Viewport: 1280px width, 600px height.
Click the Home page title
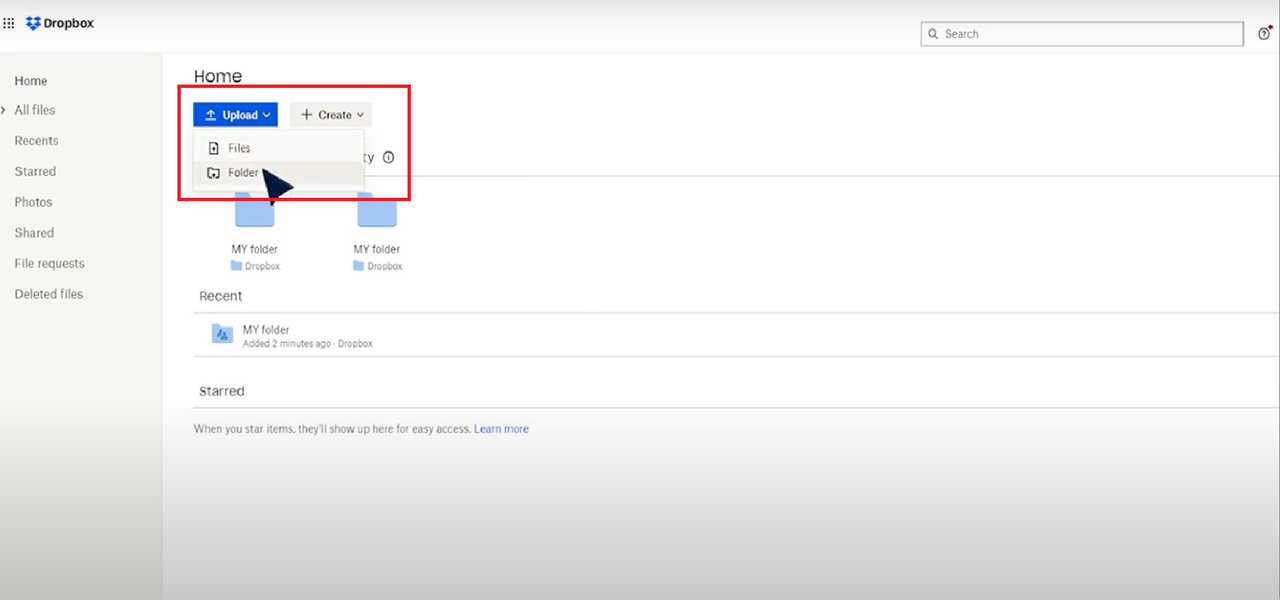point(218,76)
